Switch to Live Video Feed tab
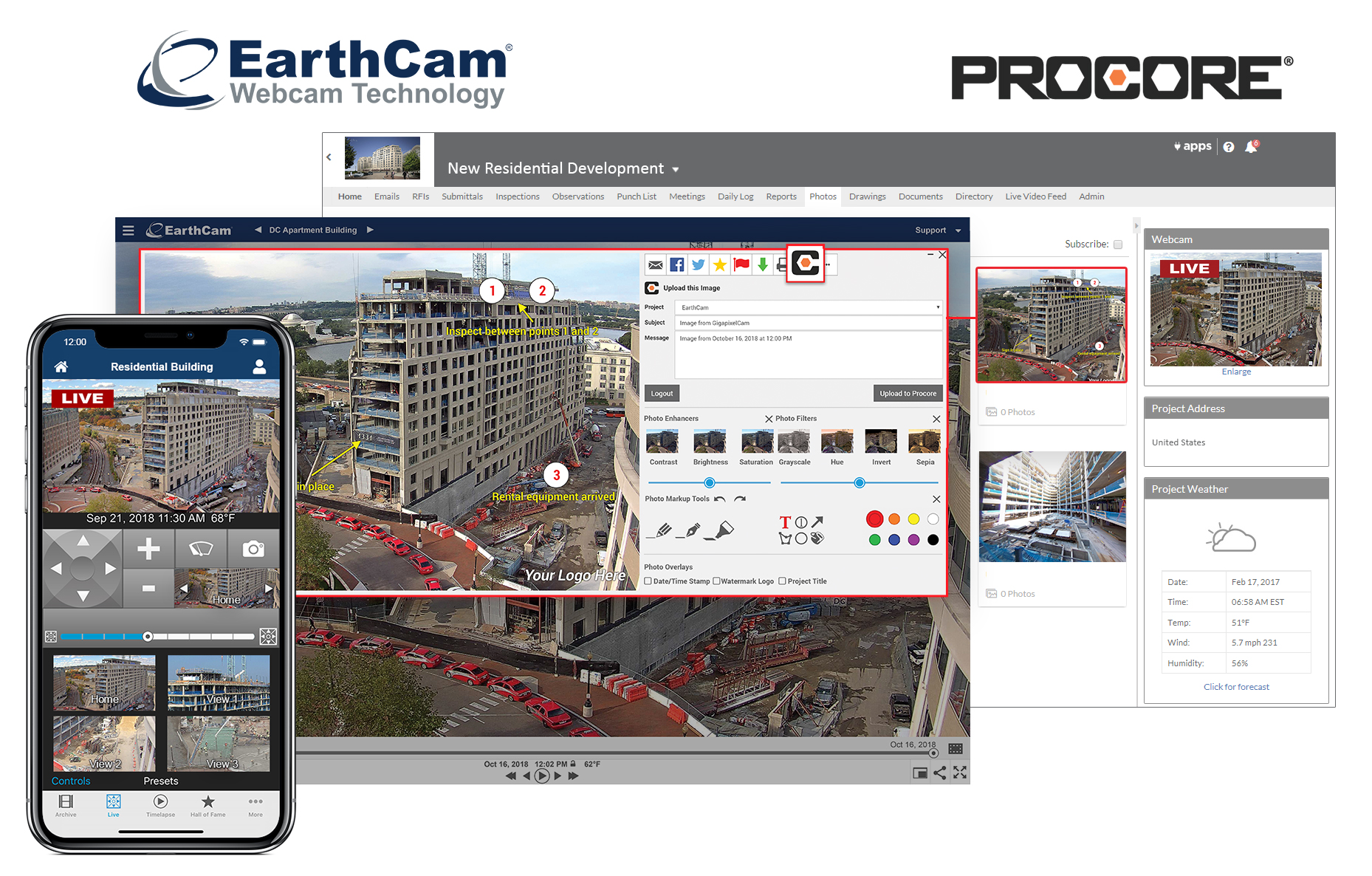This screenshot has height=876, width=1372. (x=1035, y=196)
